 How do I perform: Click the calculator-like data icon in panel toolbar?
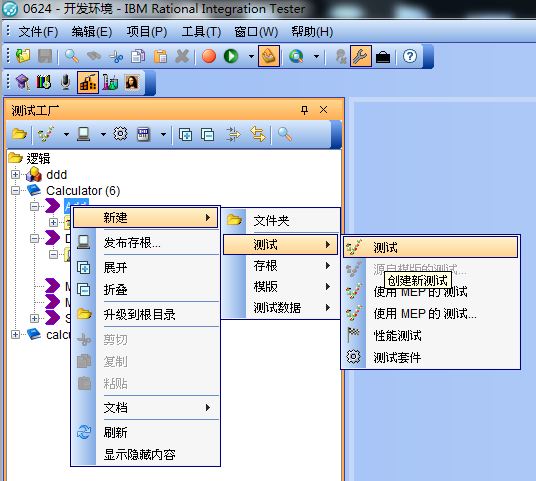tap(143, 134)
